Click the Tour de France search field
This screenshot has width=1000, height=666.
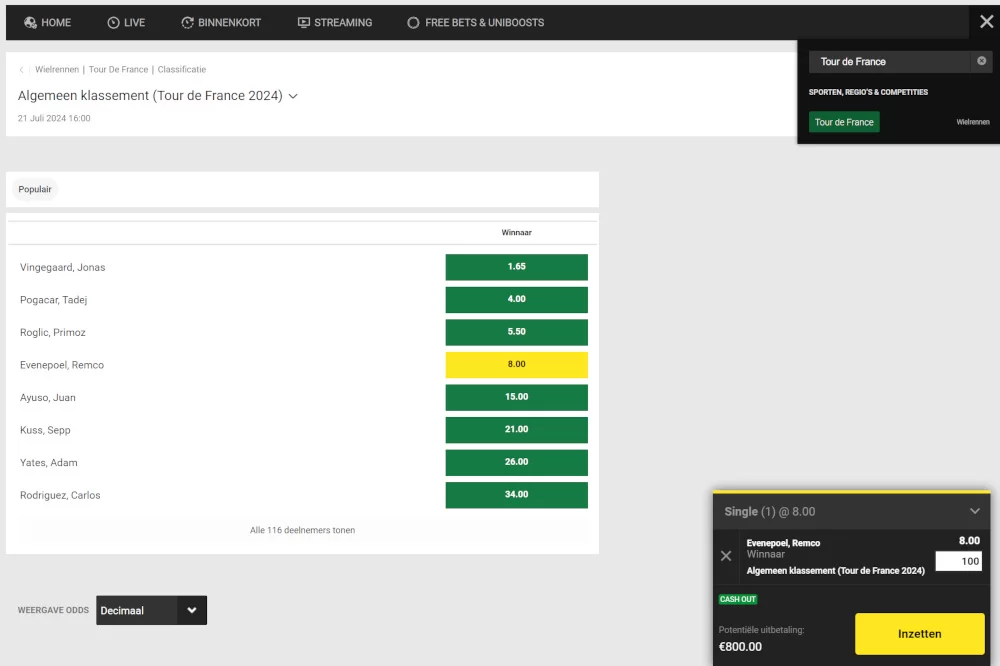890,61
